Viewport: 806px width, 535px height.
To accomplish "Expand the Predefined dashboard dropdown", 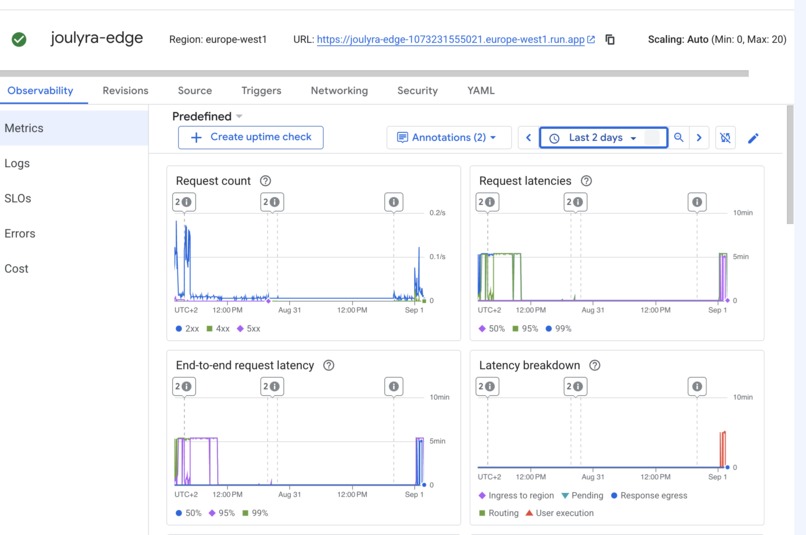I will click(x=207, y=116).
